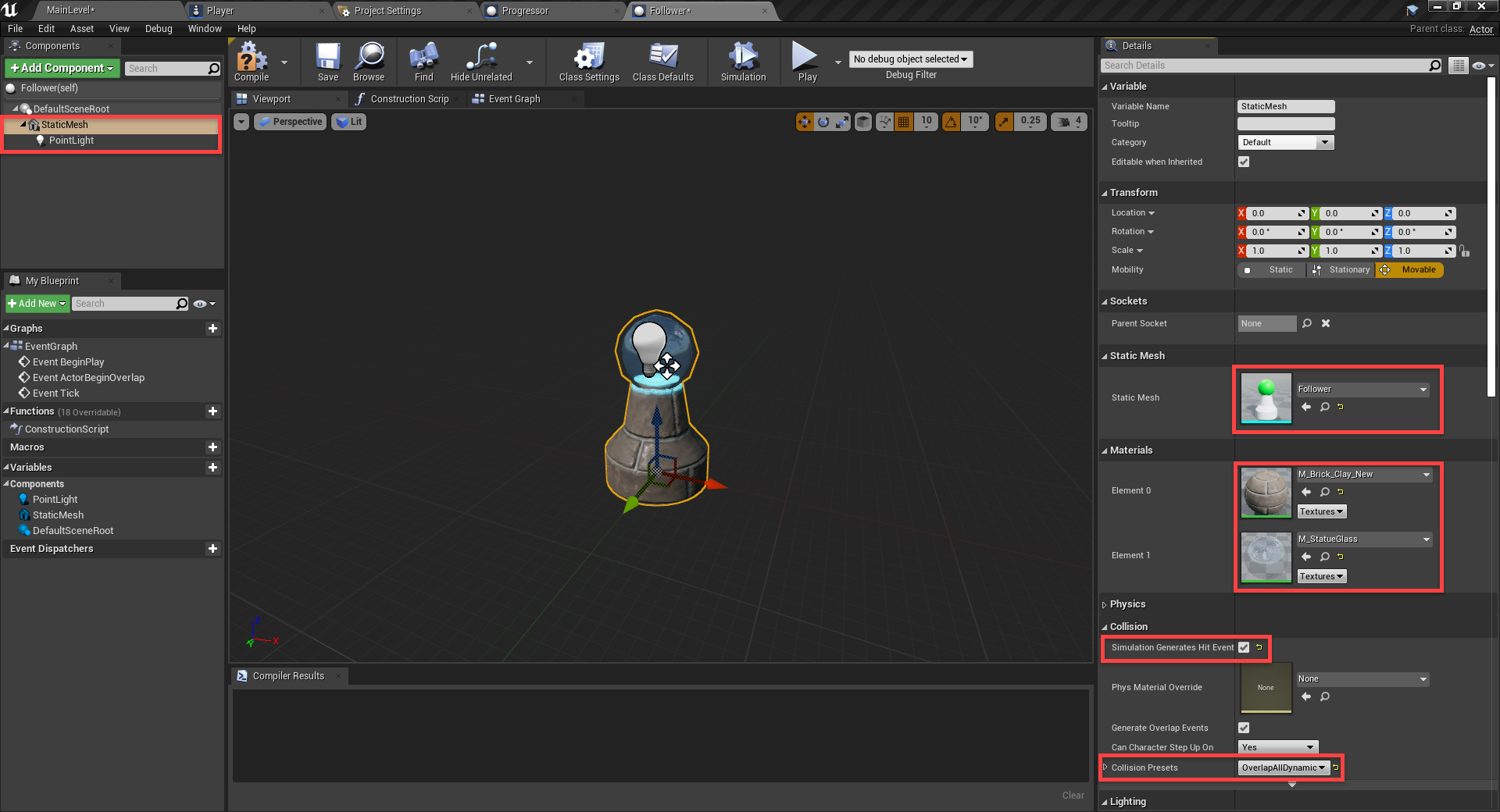Open the debug object selection dropdown

point(910,59)
